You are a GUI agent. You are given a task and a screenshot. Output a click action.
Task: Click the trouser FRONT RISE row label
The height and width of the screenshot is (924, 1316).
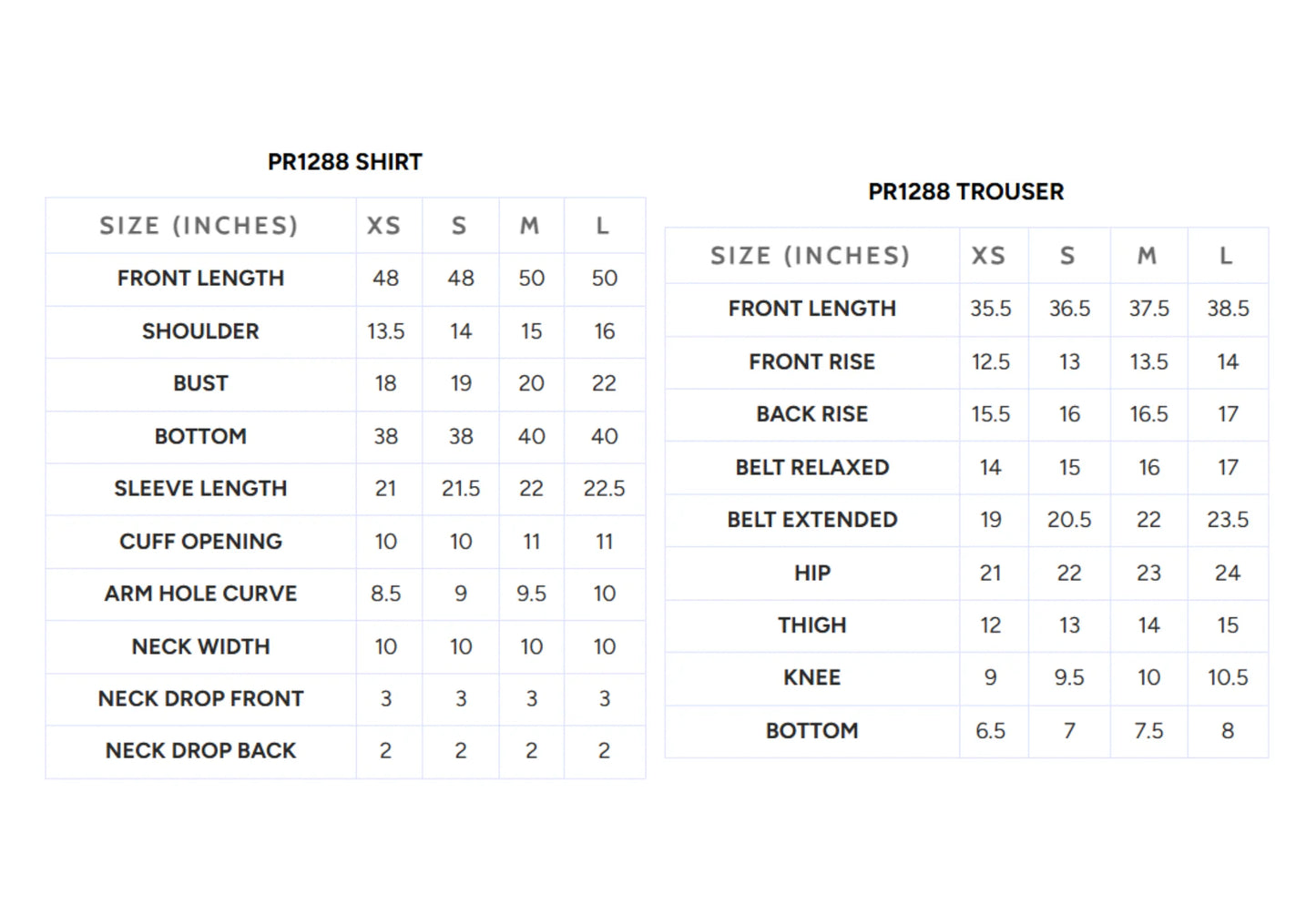[811, 362]
